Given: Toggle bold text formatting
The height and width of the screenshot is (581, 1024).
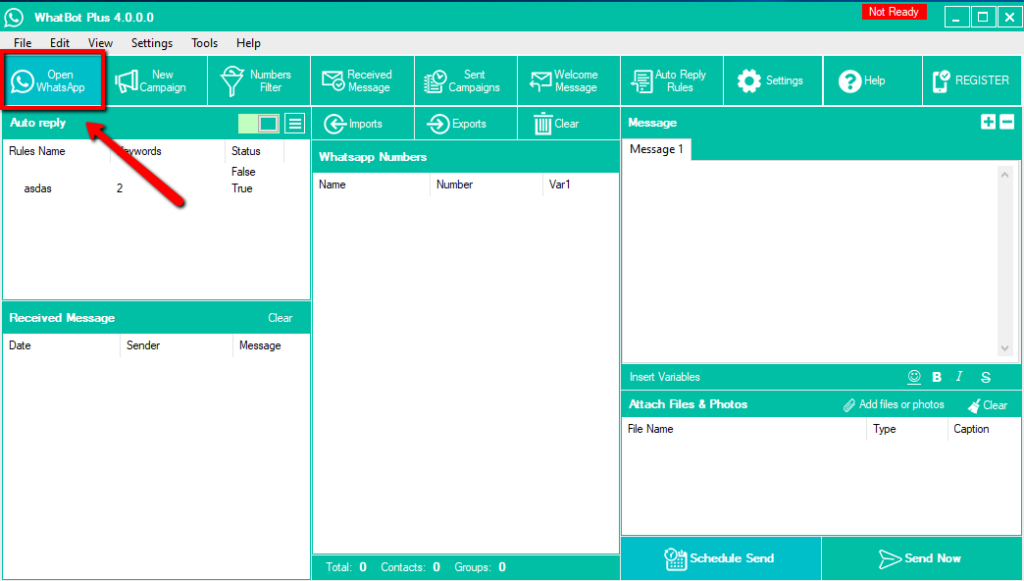Looking at the screenshot, I should (937, 377).
